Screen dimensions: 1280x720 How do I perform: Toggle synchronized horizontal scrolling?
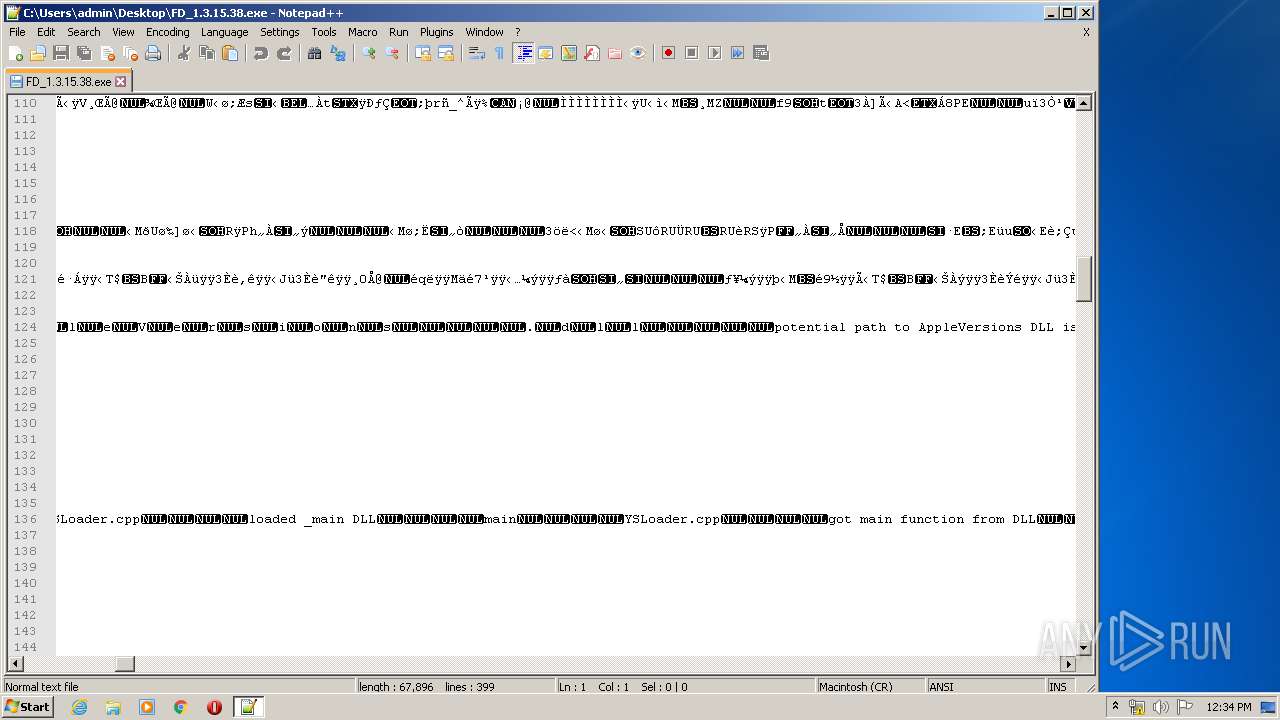pos(446,53)
